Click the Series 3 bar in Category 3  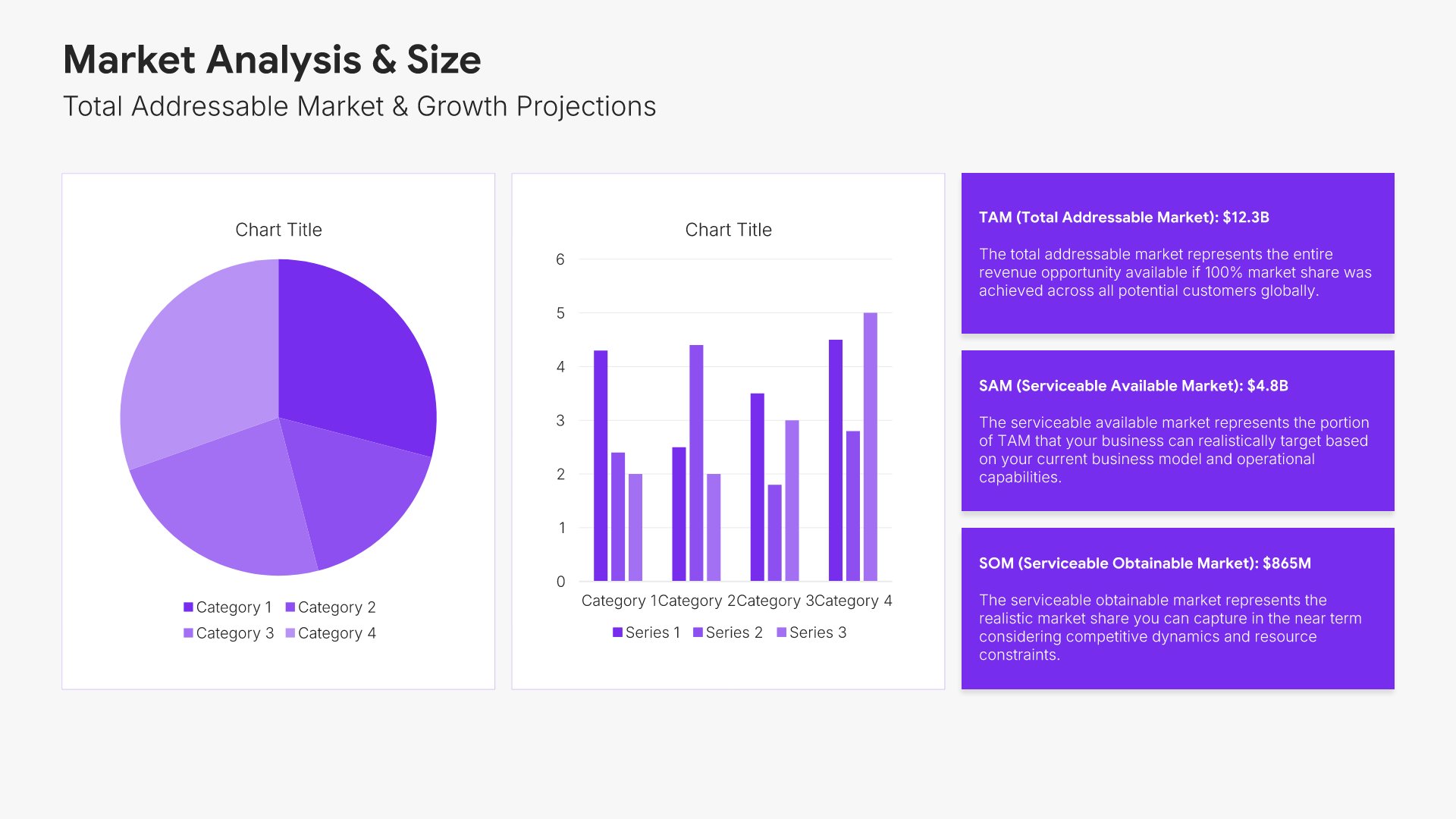[792, 500]
